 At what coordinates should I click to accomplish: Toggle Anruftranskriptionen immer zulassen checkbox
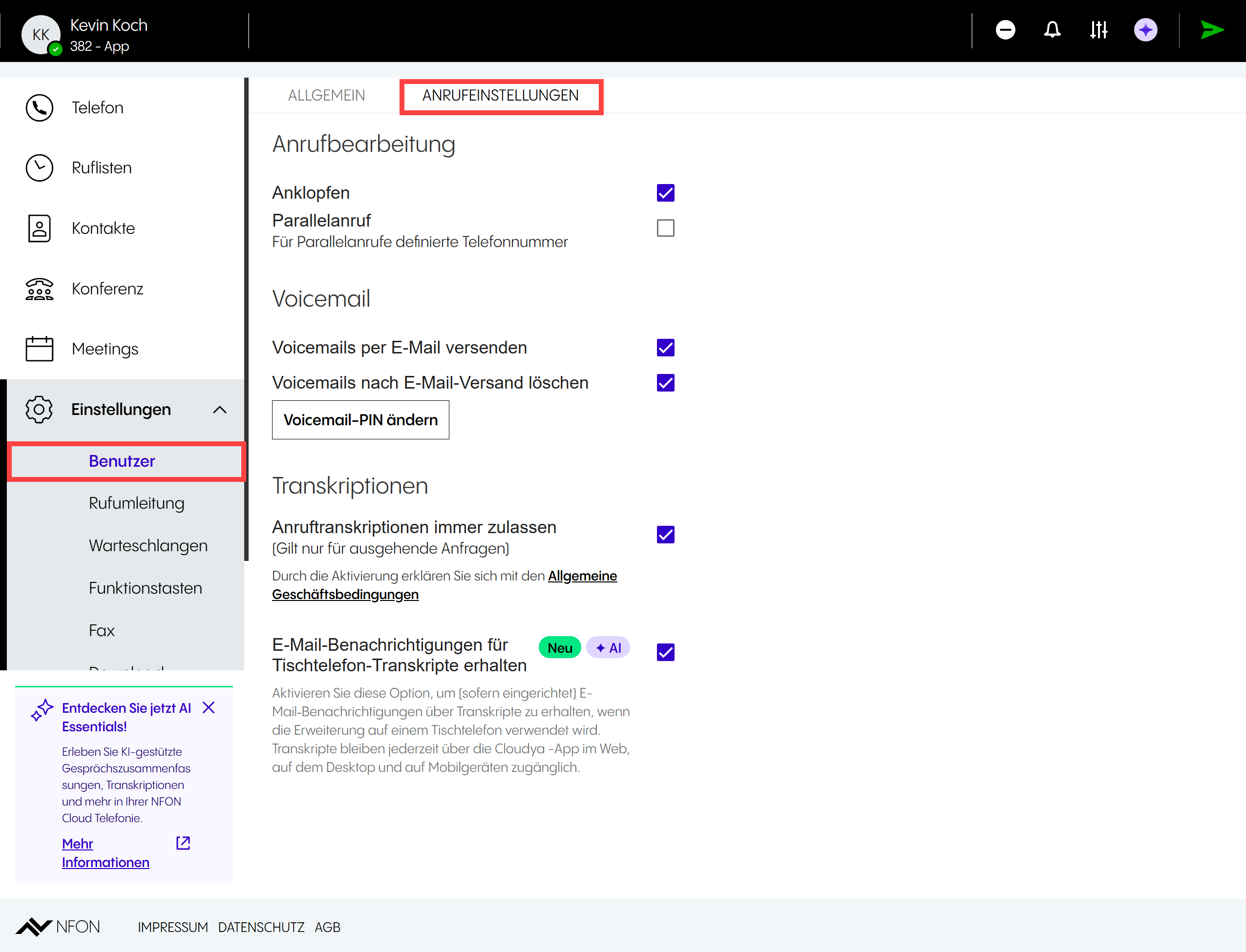[666, 535]
